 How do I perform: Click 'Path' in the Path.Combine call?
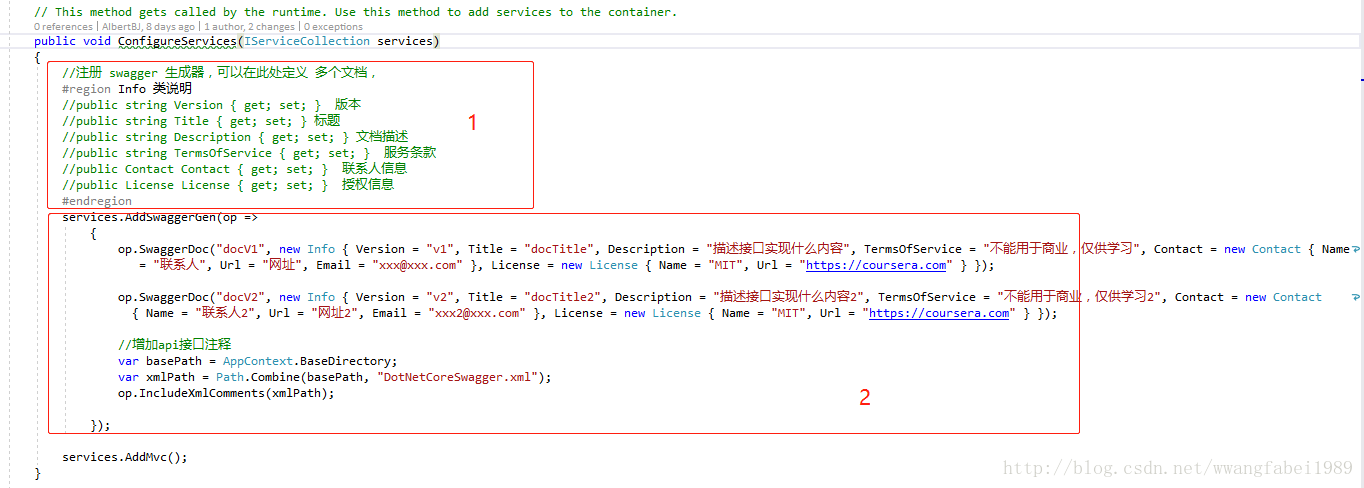pos(230,377)
